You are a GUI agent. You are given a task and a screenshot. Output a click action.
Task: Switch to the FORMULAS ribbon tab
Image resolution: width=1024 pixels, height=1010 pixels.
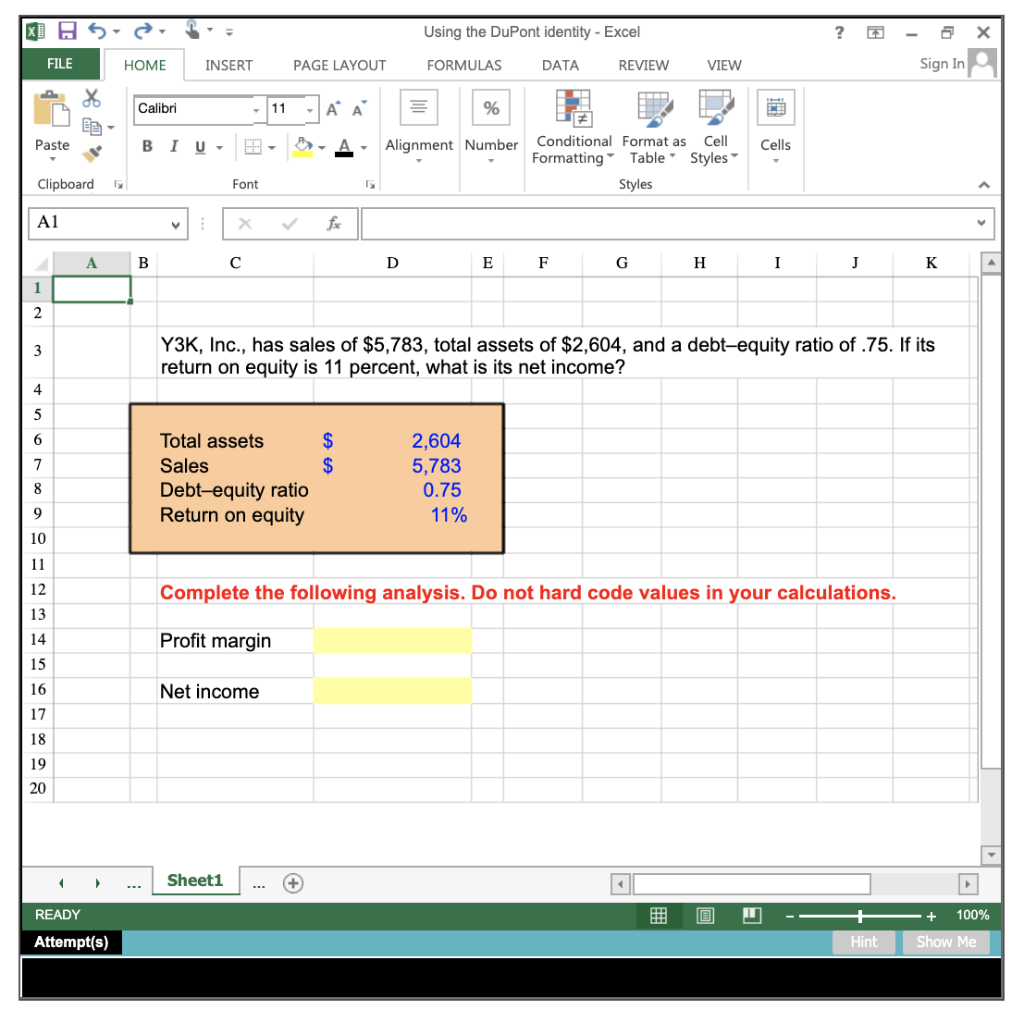[x=464, y=65]
